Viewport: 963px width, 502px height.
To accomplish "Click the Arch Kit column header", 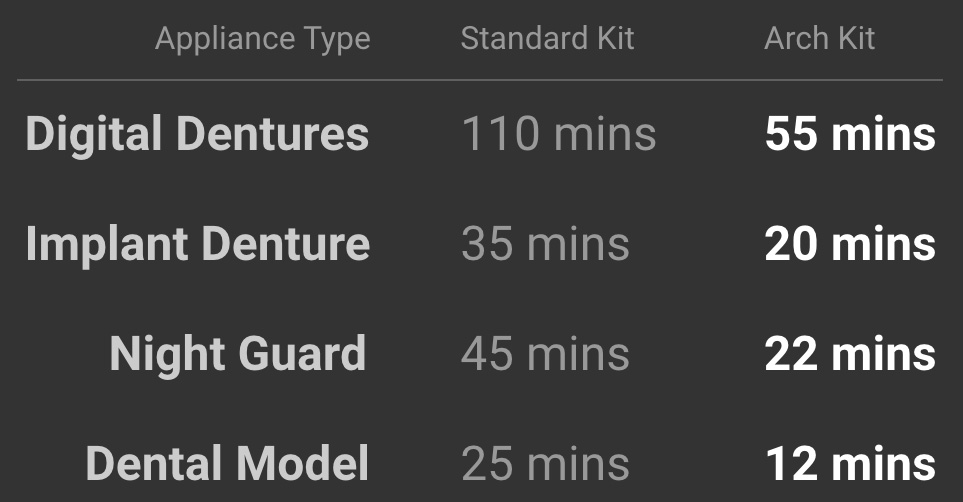I will point(819,39).
